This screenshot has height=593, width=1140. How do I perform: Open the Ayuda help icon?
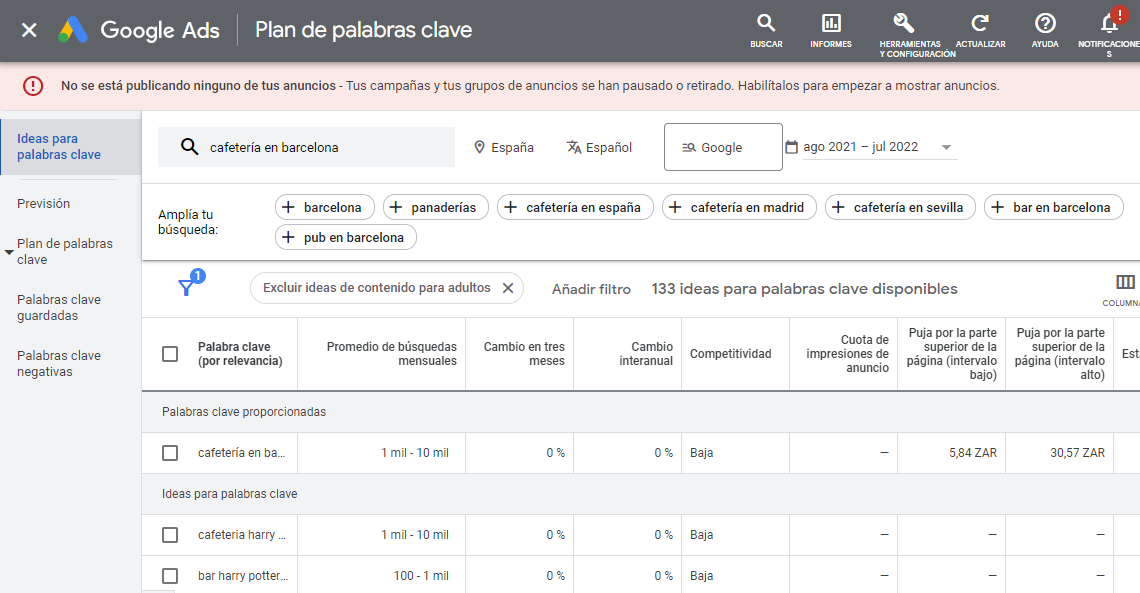click(1045, 24)
